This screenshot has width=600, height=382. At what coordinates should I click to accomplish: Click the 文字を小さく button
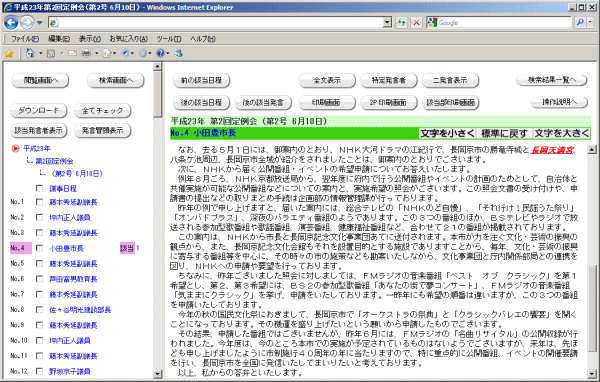pyautogui.click(x=448, y=133)
